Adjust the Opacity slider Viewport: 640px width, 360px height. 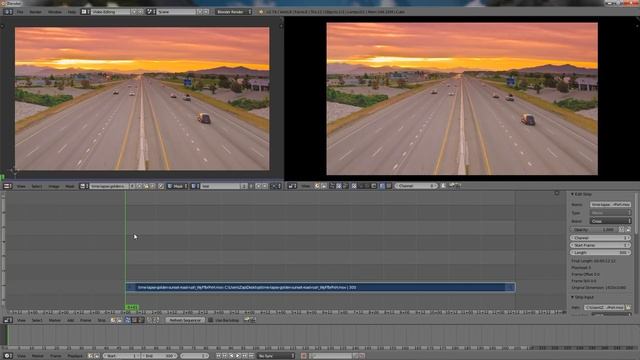click(594, 230)
